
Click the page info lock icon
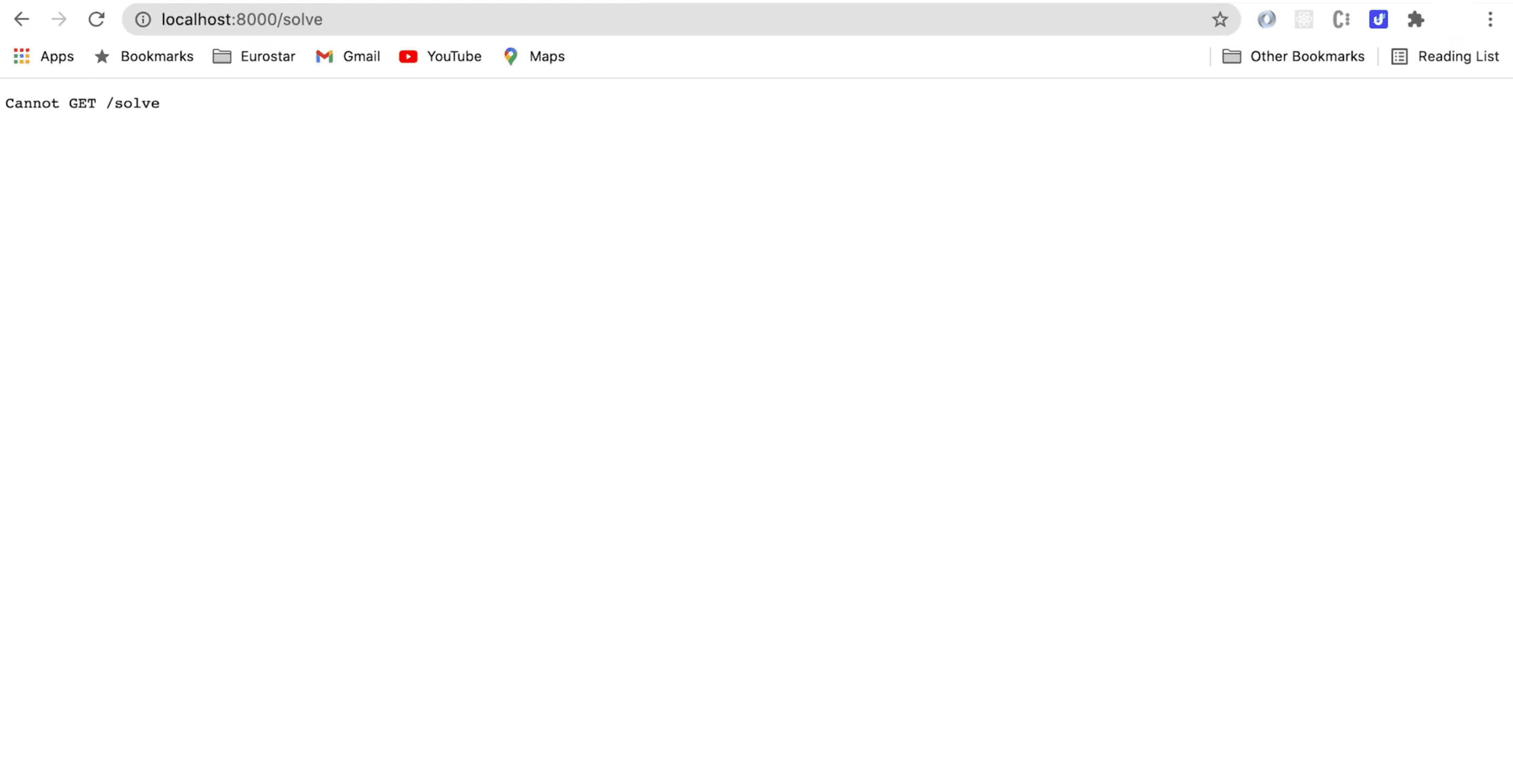(142, 19)
